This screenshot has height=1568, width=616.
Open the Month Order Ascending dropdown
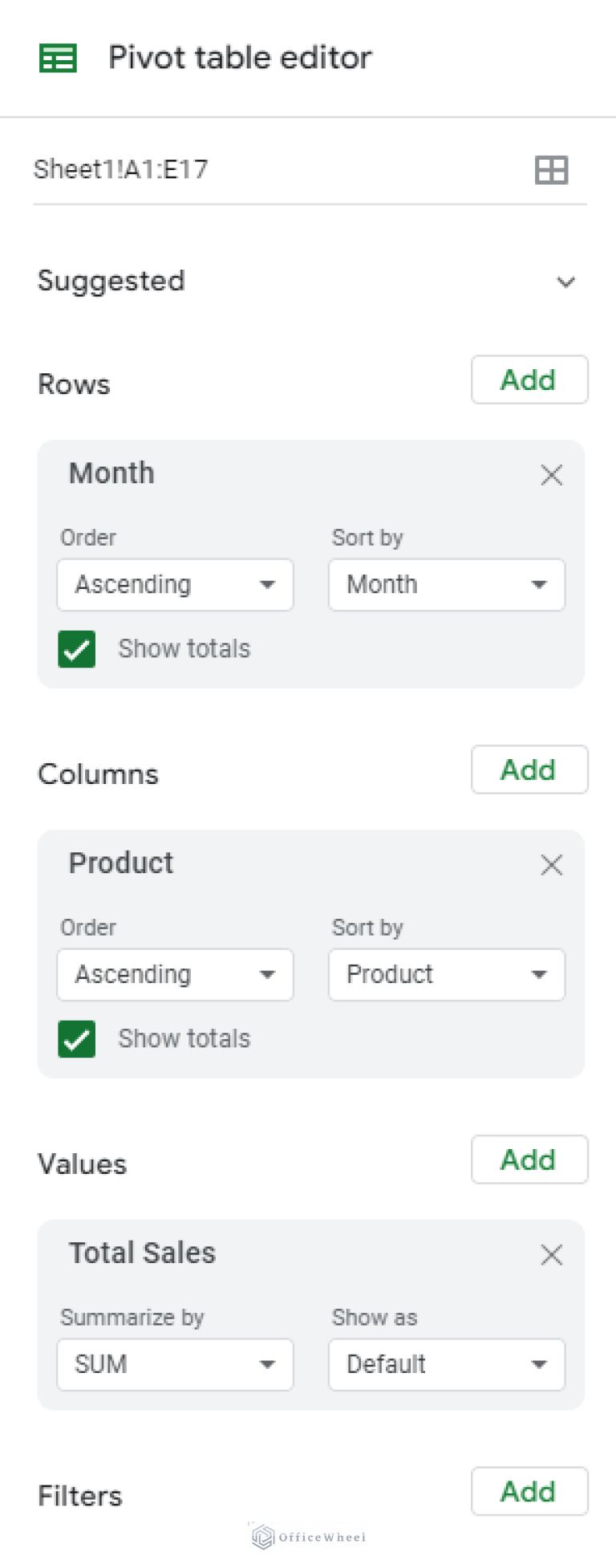pyautogui.click(x=175, y=585)
